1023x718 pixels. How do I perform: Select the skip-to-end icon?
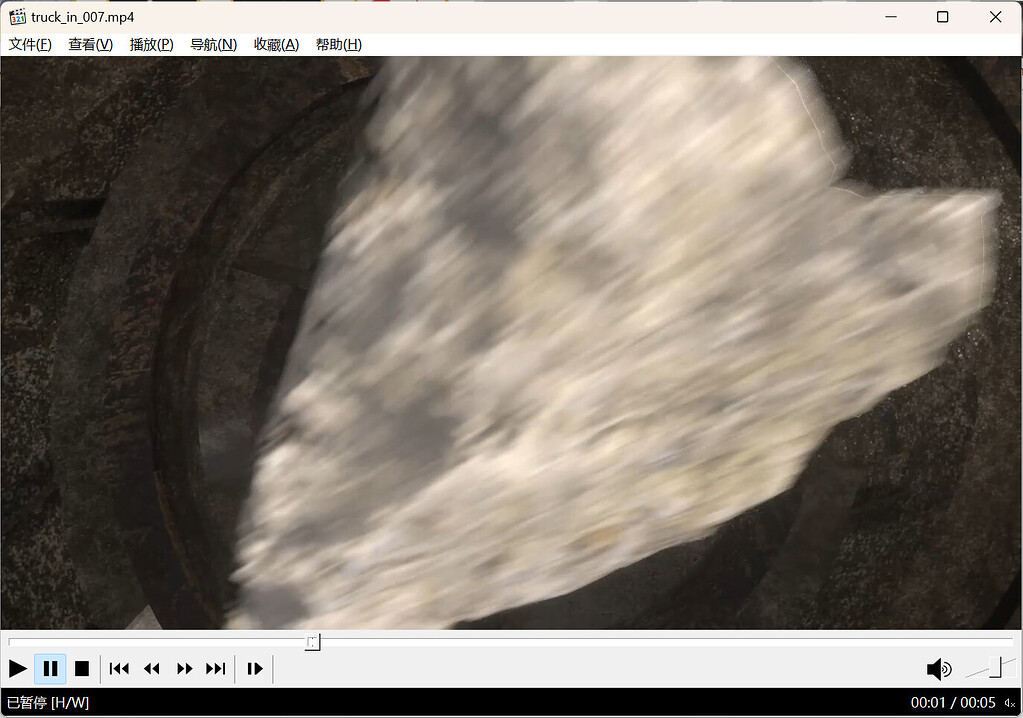click(216, 668)
